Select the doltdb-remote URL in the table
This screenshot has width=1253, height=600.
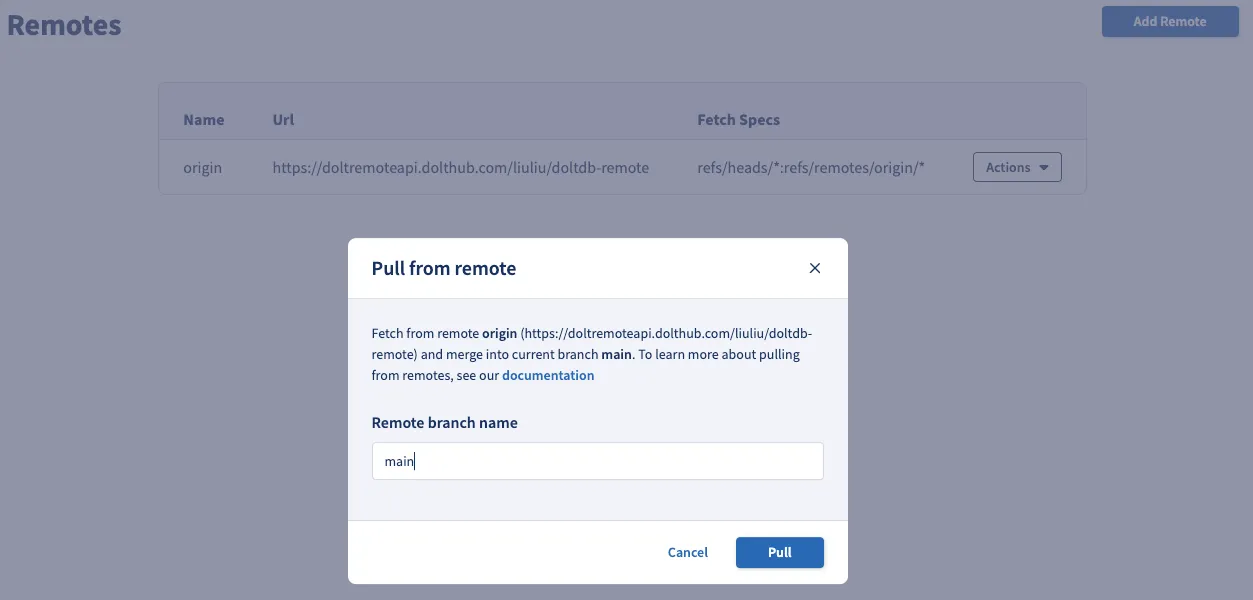(460, 167)
